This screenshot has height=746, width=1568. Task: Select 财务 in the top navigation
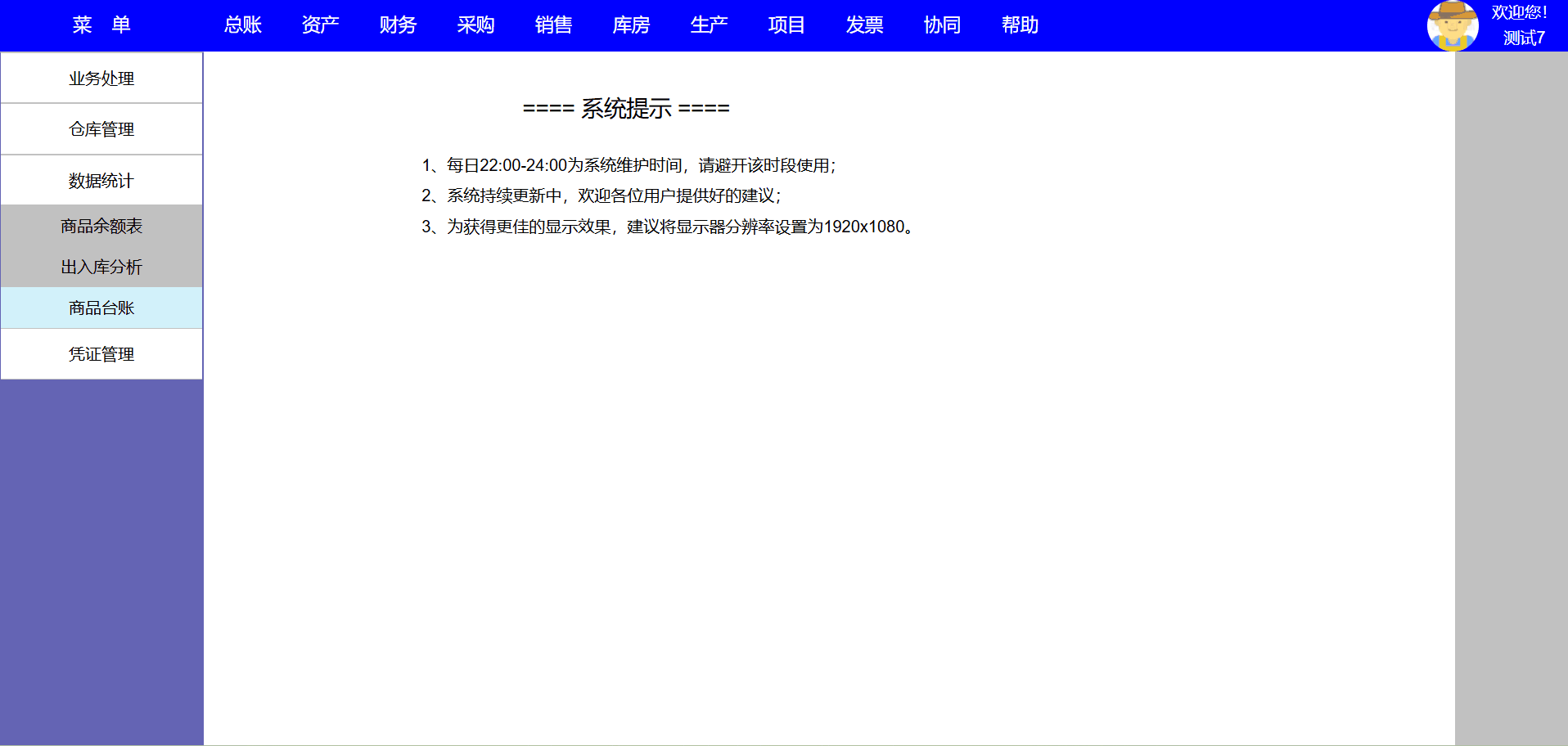point(398,25)
